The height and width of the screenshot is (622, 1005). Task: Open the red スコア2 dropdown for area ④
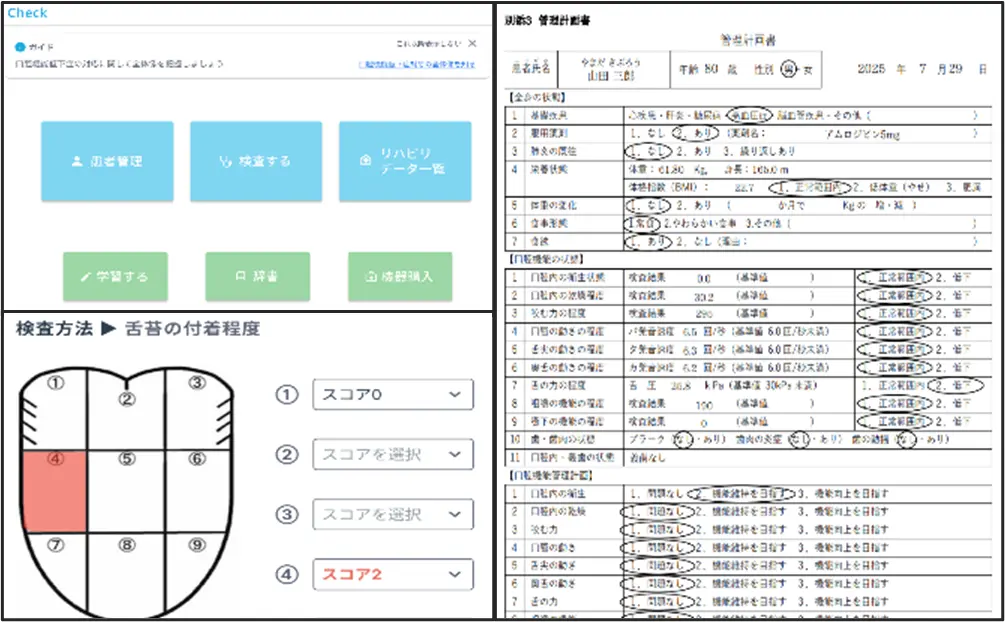tap(393, 575)
